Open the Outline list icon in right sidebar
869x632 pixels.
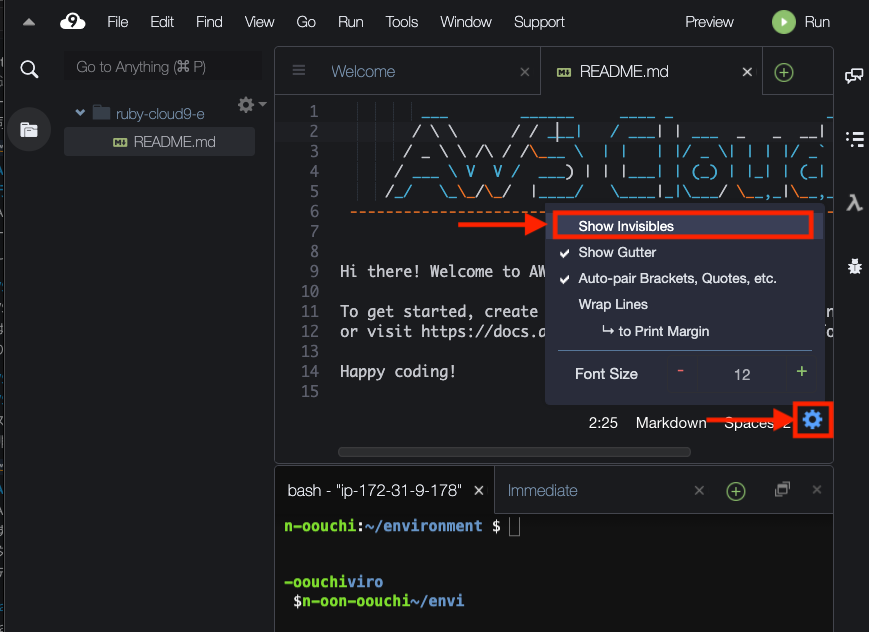[855, 139]
